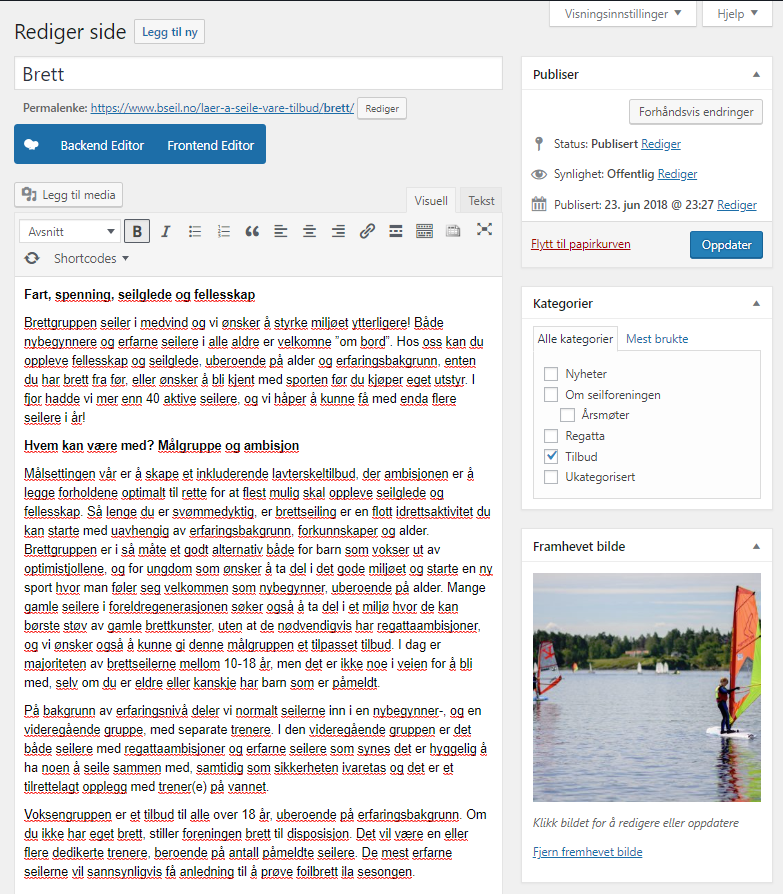Image resolution: width=783 pixels, height=894 pixels.
Task: Apply italic formatting
Action: [166, 231]
